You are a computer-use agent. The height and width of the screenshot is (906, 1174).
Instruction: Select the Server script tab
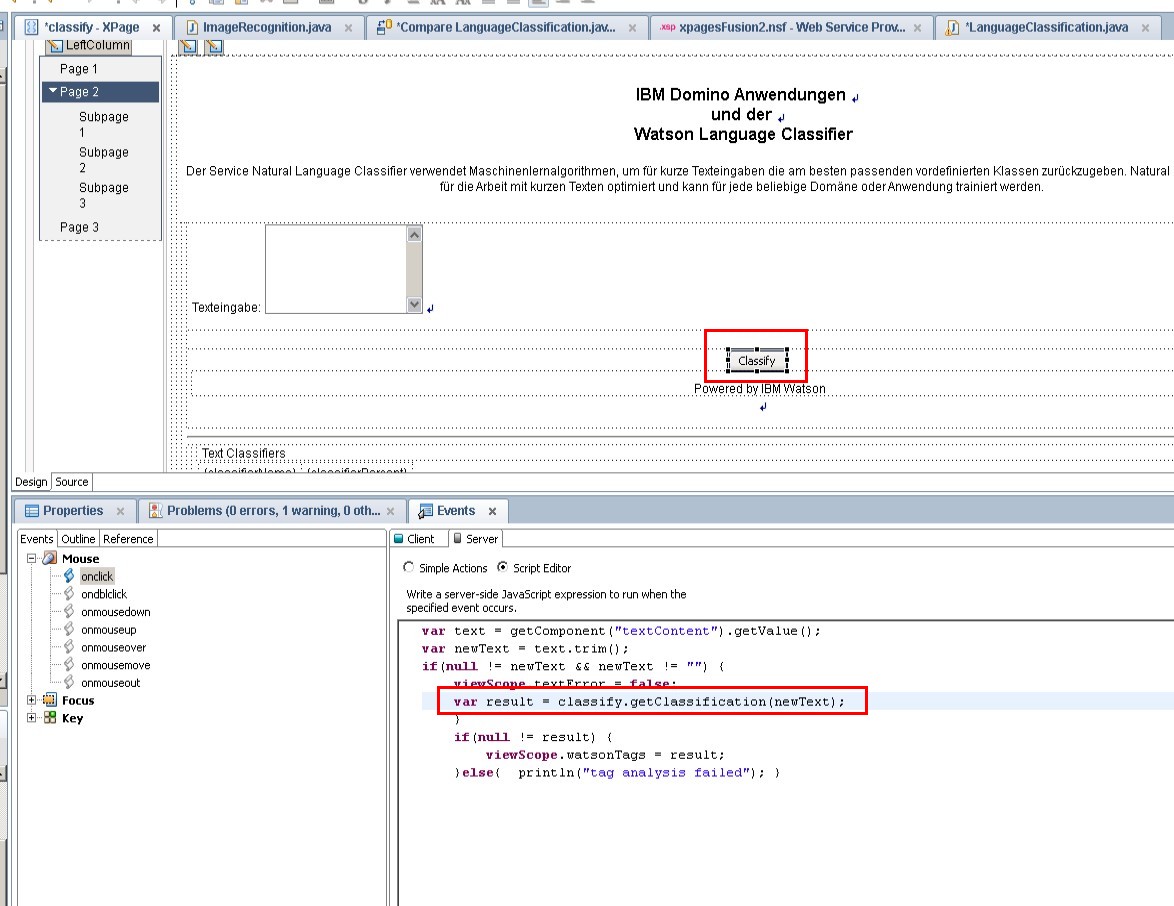(x=475, y=538)
